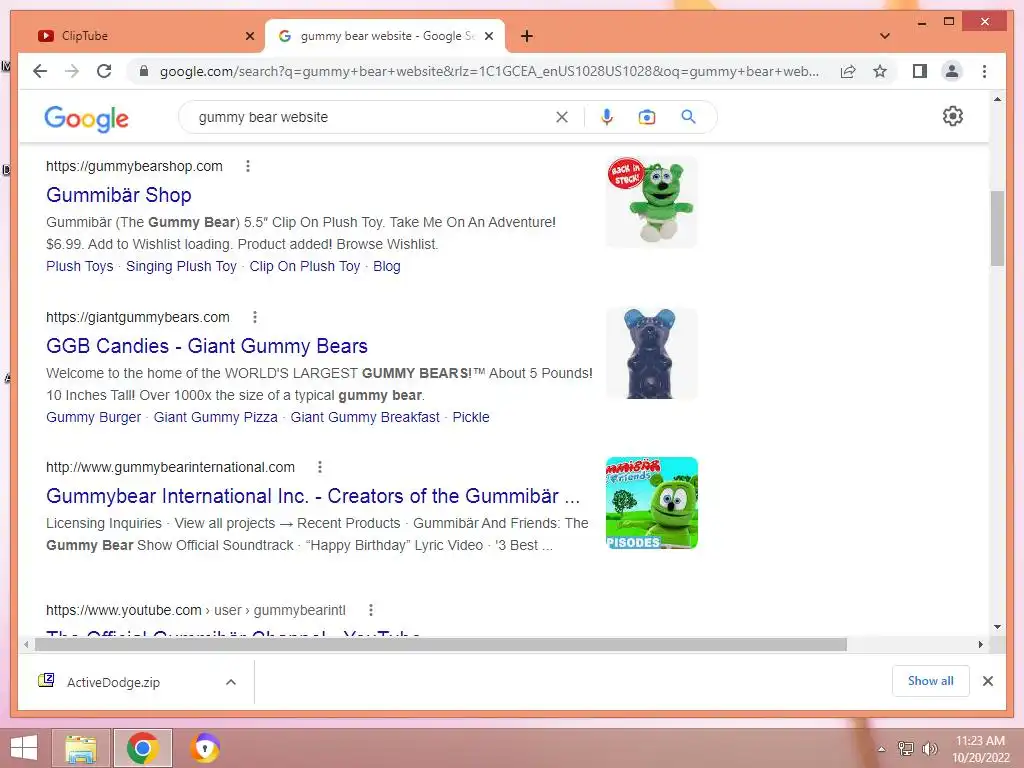Click in the Google search input field

click(372, 117)
